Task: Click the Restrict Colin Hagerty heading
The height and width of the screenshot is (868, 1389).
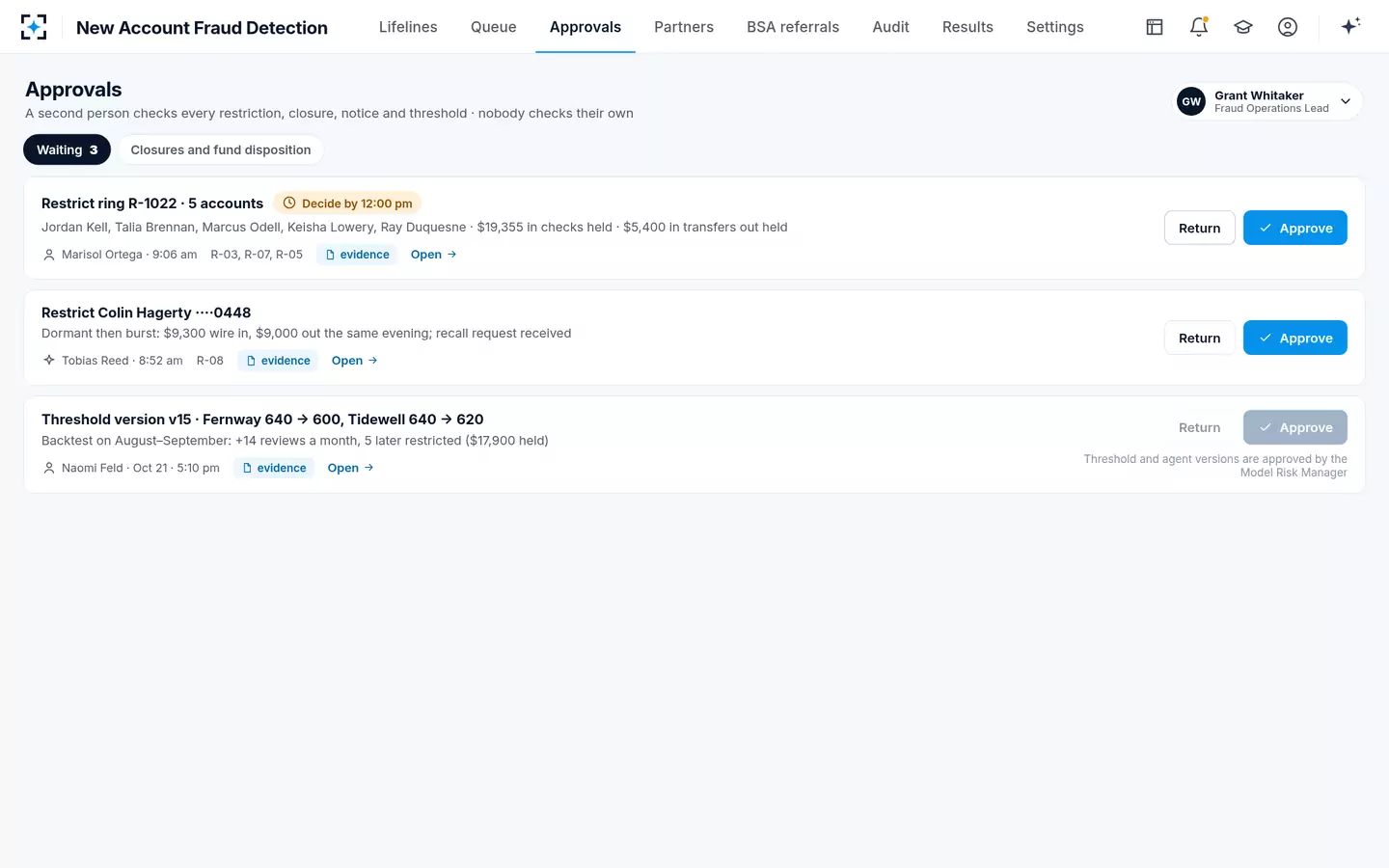Action: [147, 312]
